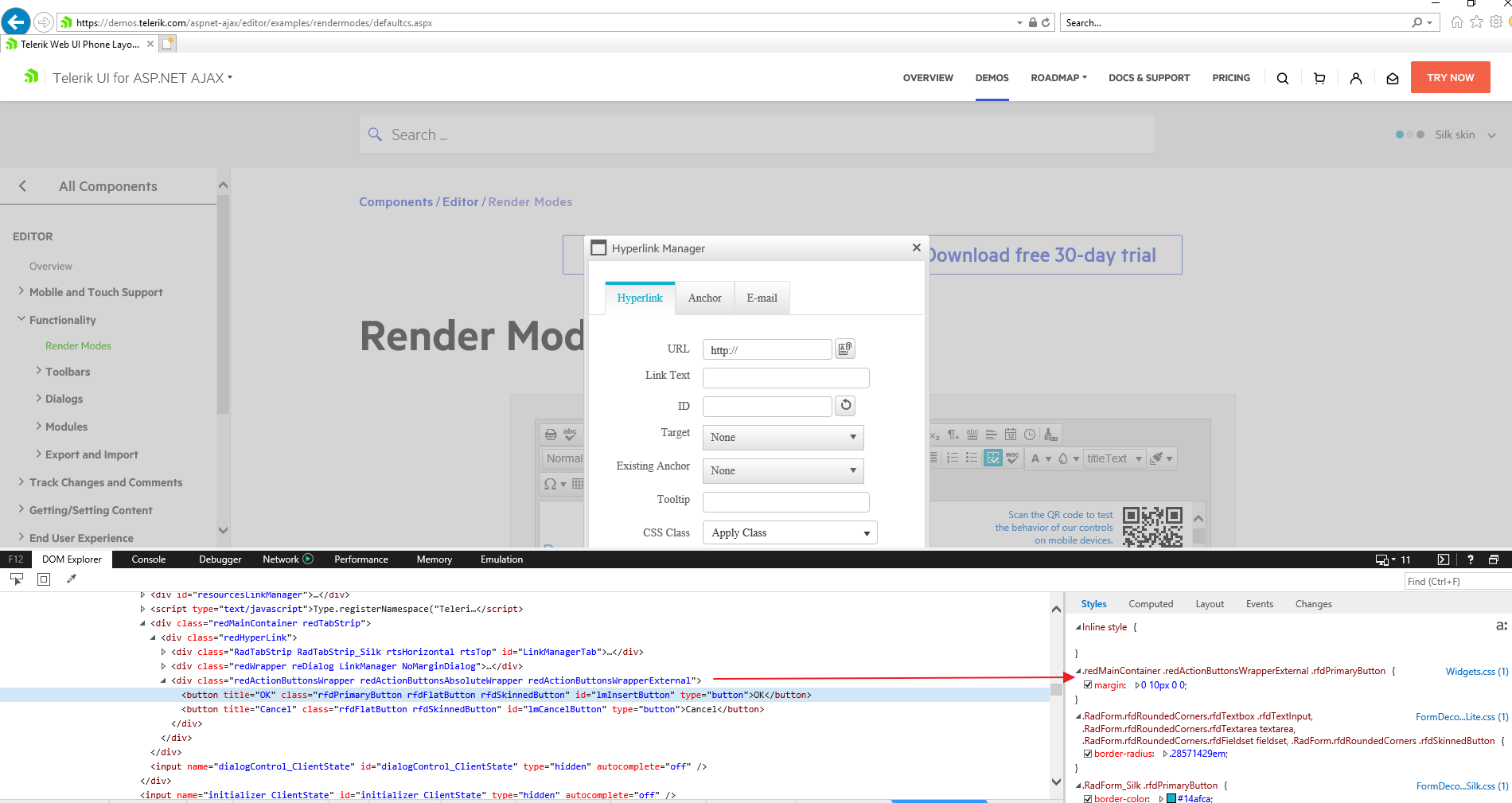
Task: Click the Download free 30-day trial banner
Action: click(x=1041, y=255)
